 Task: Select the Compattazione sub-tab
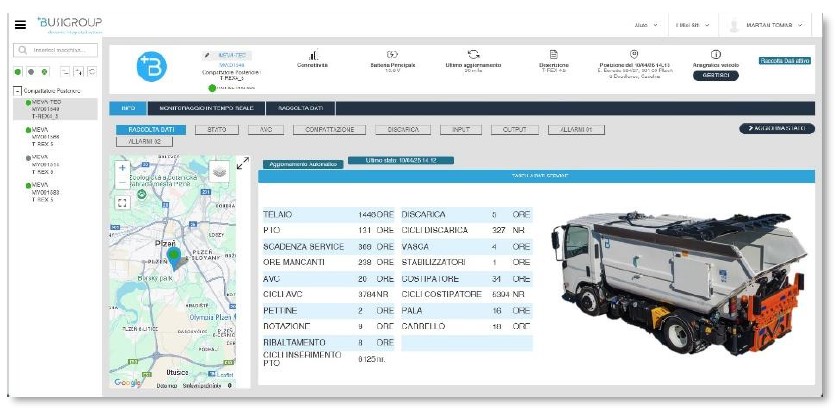[330, 129]
